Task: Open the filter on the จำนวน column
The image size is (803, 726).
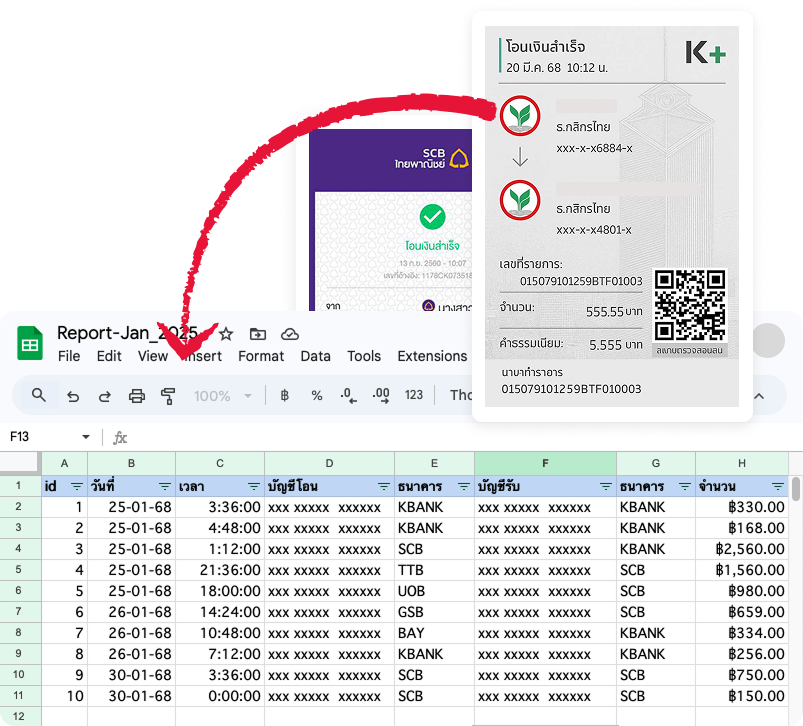Action: (x=778, y=486)
